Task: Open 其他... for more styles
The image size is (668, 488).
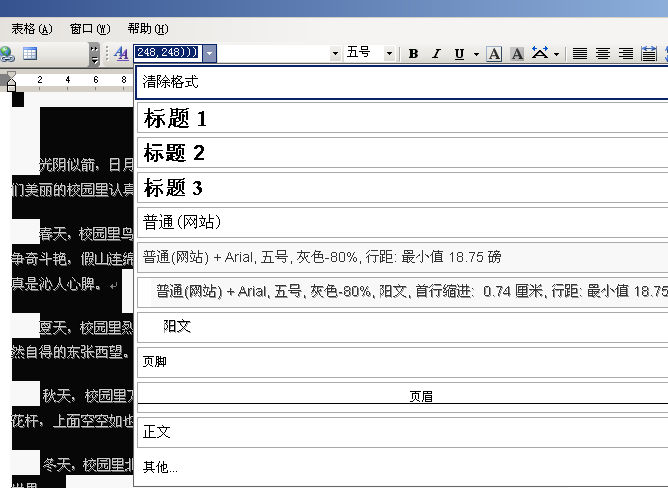Action: (160, 467)
